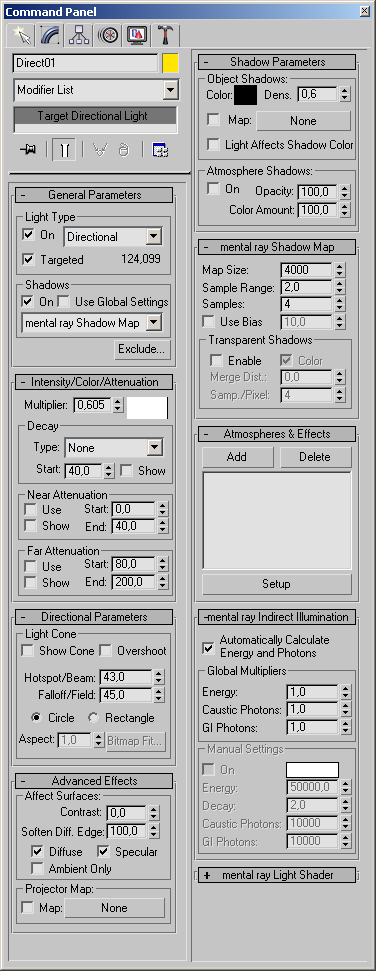The image size is (376, 971).
Task: Open the Modifier List dropdown
Action: tap(170, 90)
